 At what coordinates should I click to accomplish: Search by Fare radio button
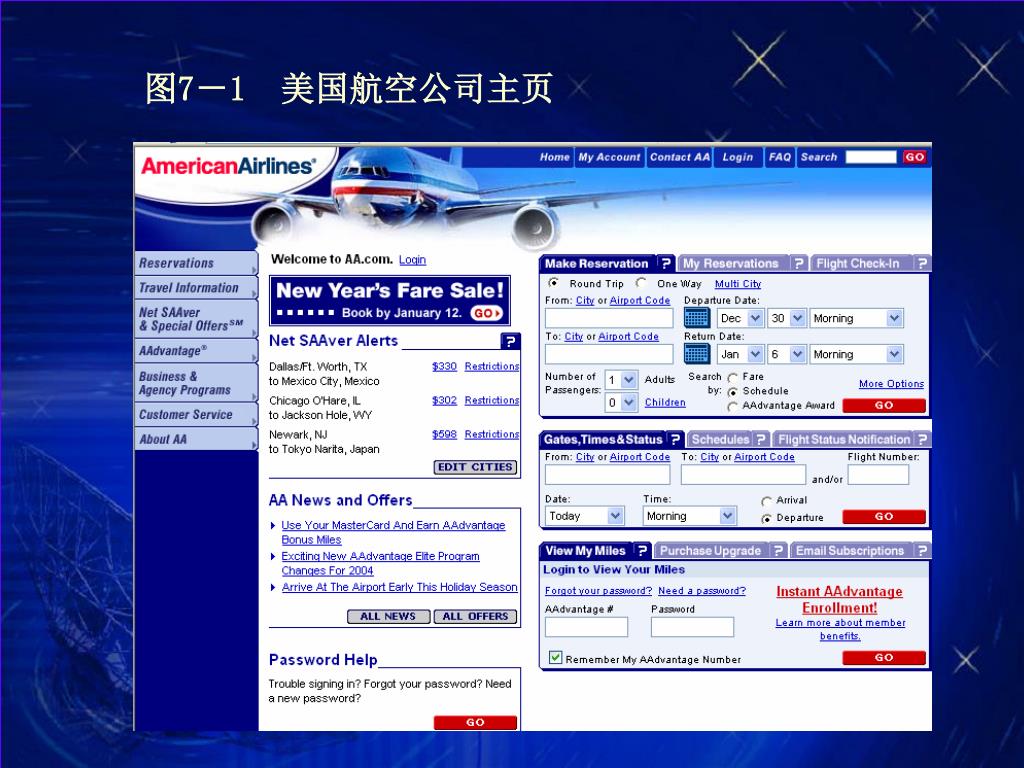coord(733,377)
